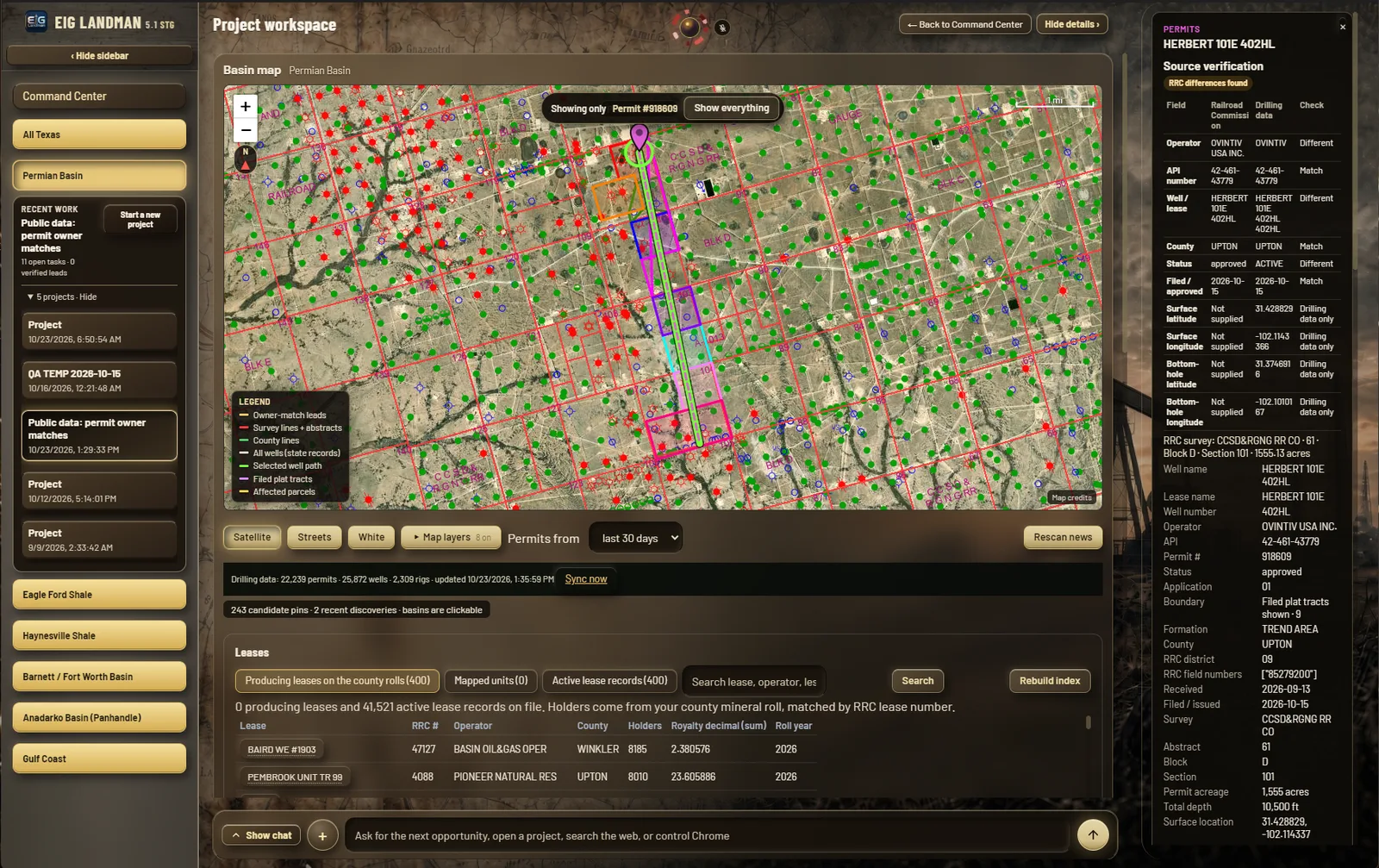Image resolution: width=1379 pixels, height=868 pixels.
Task: Expand the chat with Show chat
Action: coord(261,835)
